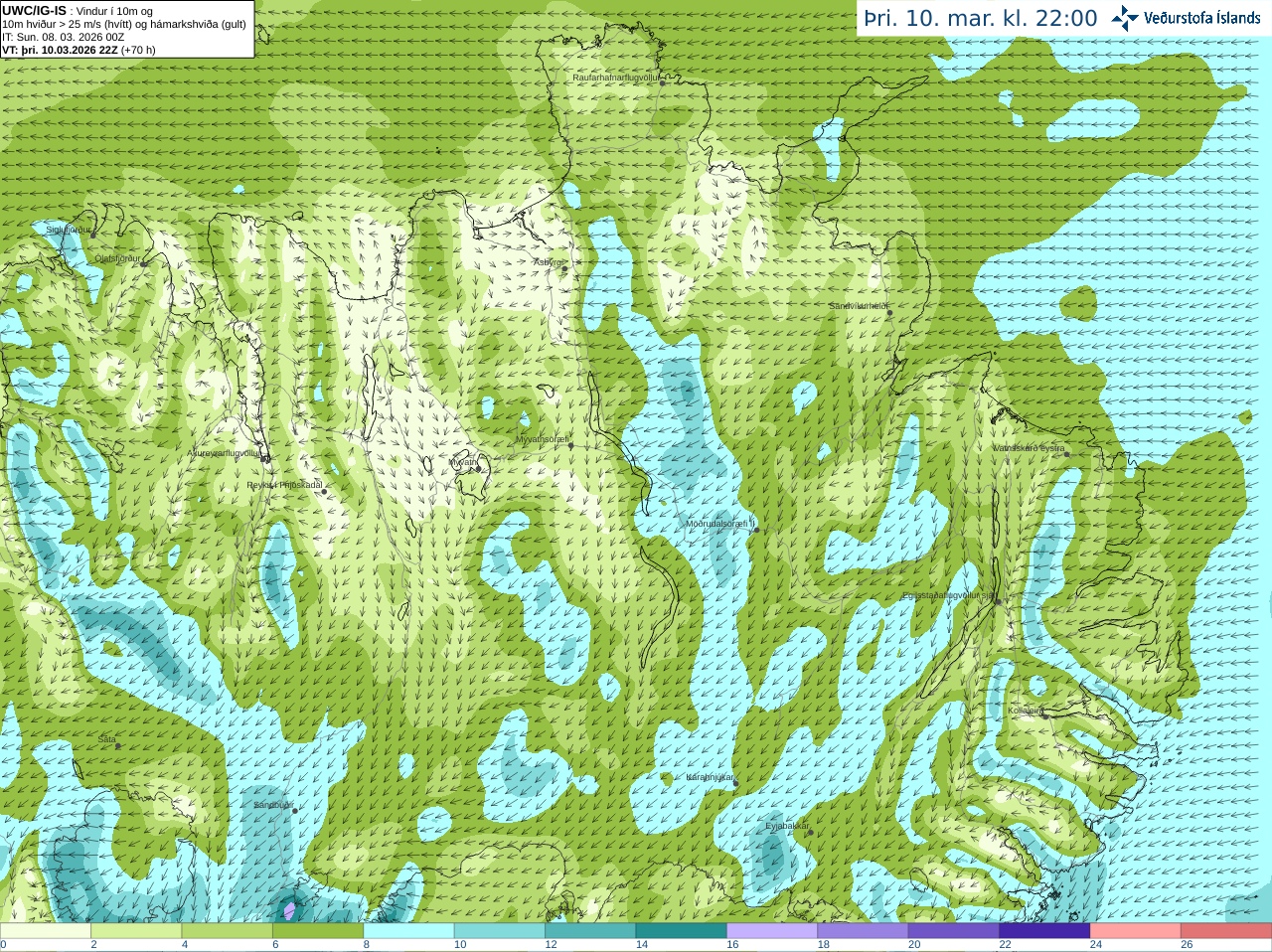Pick the 8–10 m/s light cyan legend swatch
This screenshot has width=1272, height=952.
coord(408,931)
